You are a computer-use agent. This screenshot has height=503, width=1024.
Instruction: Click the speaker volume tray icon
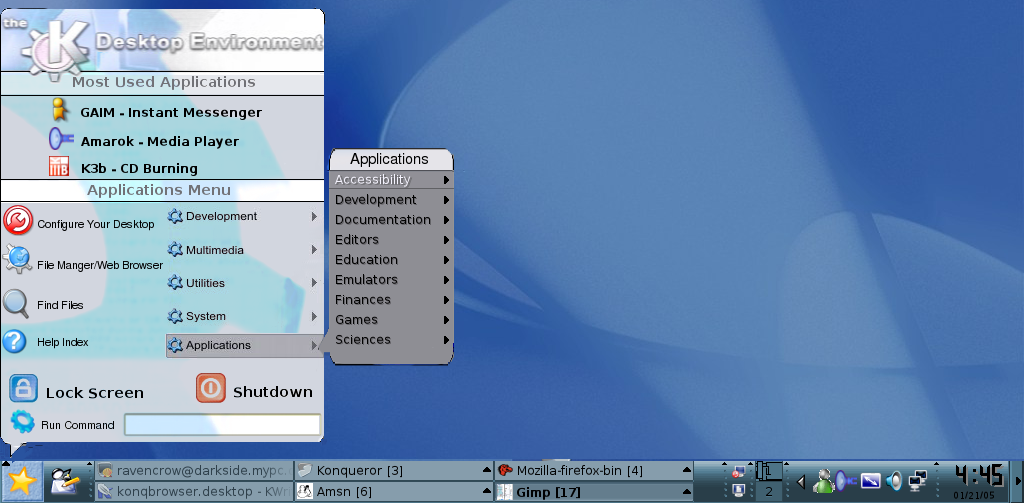coord(894,481)
